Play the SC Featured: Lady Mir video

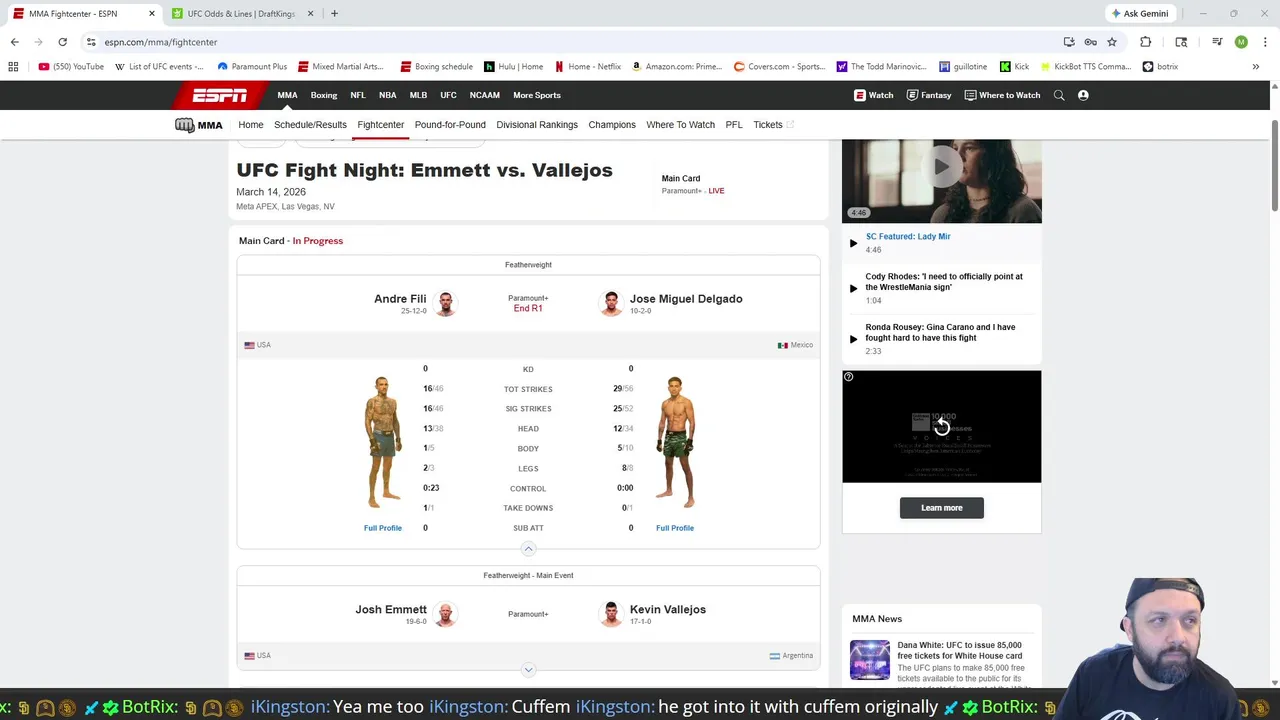coord(853,243)
